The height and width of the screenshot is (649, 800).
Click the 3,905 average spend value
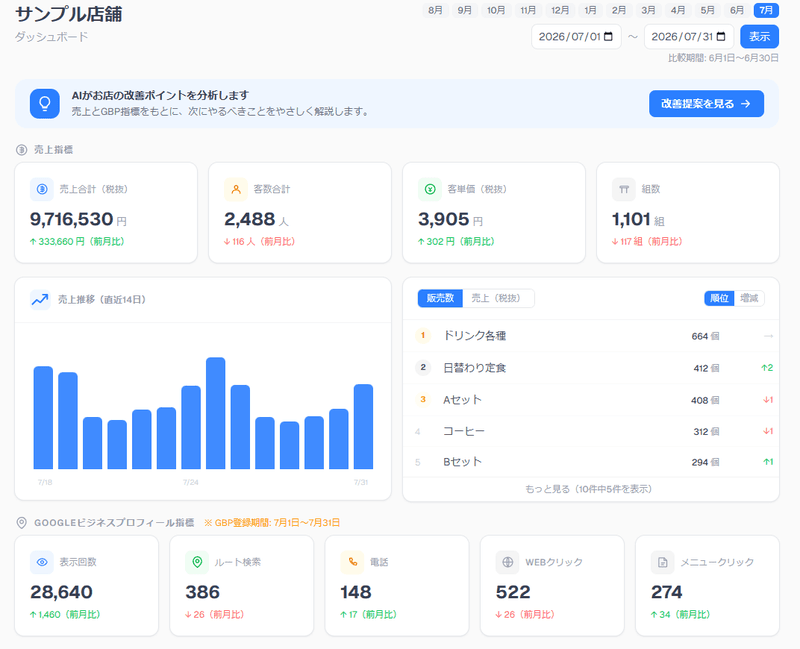tap(443, 219)
